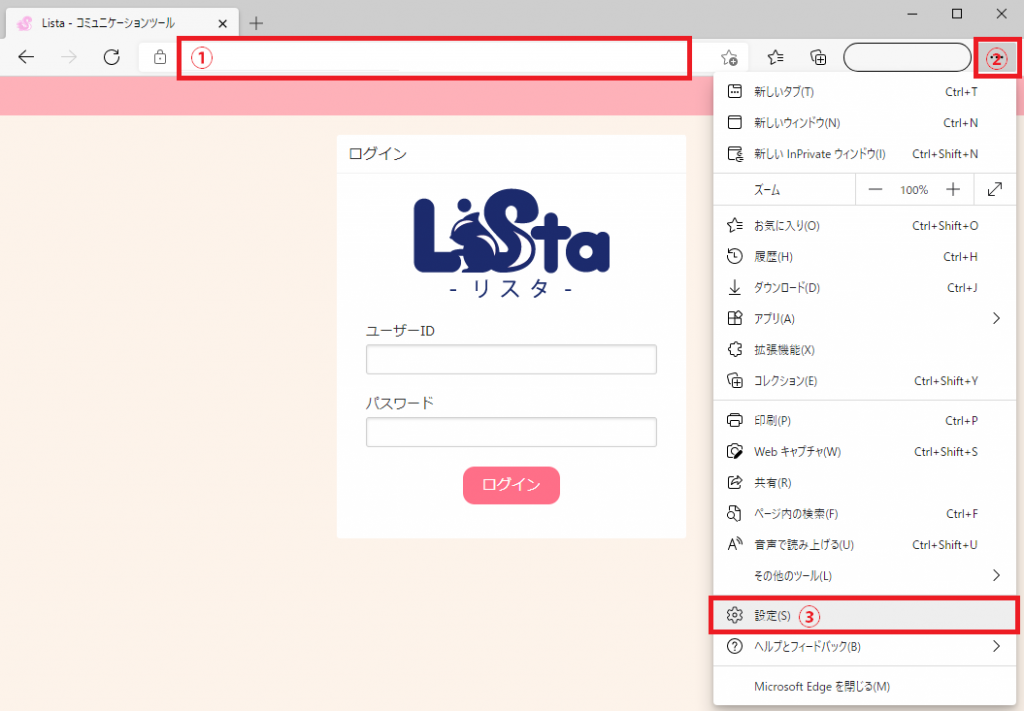Open コレクション(E) menu item
Viewport: 1024px width, 711px height.
pyautogui.click(x=864, y=381)
